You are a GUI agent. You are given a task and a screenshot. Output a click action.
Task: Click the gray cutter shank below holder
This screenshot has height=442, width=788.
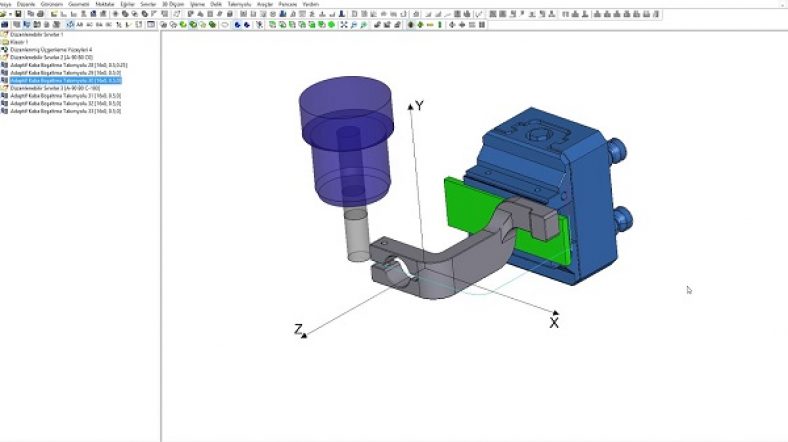click(357, 235)
